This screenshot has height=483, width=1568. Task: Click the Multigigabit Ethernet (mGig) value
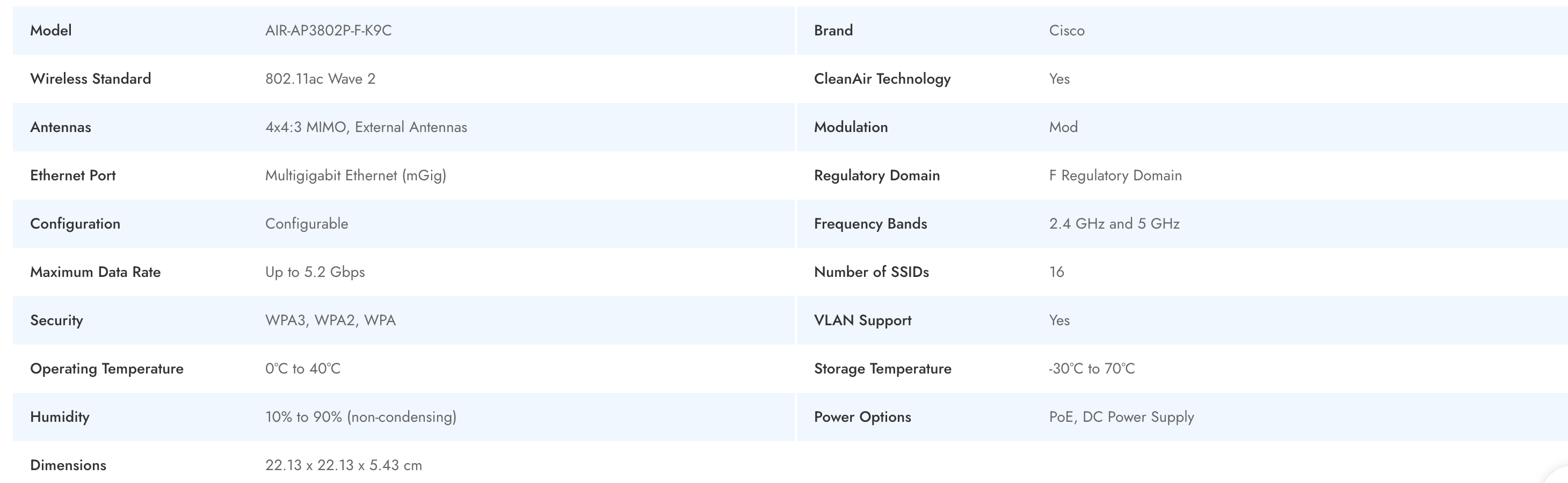tap(355, 175)
